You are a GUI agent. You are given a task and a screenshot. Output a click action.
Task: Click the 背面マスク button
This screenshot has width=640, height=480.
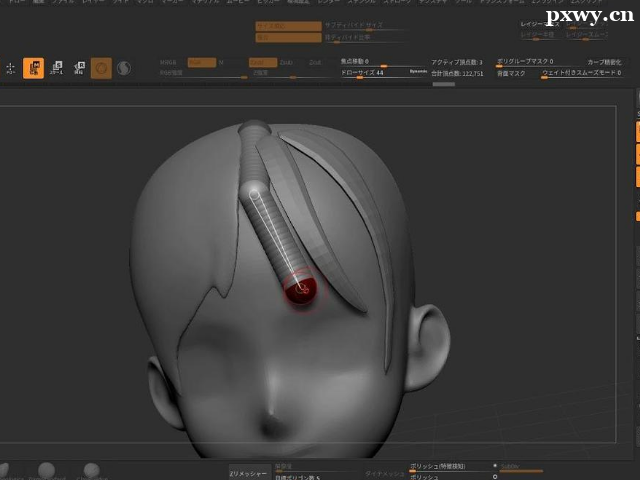511,74
